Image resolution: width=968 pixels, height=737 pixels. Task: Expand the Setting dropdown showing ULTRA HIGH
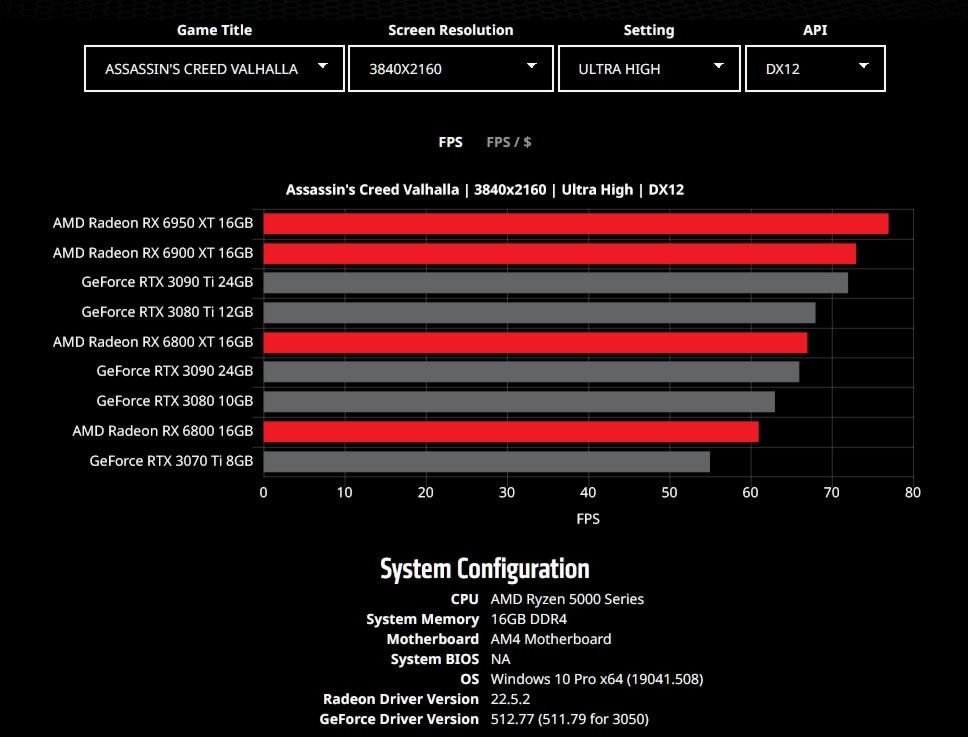tap(648, 68)
